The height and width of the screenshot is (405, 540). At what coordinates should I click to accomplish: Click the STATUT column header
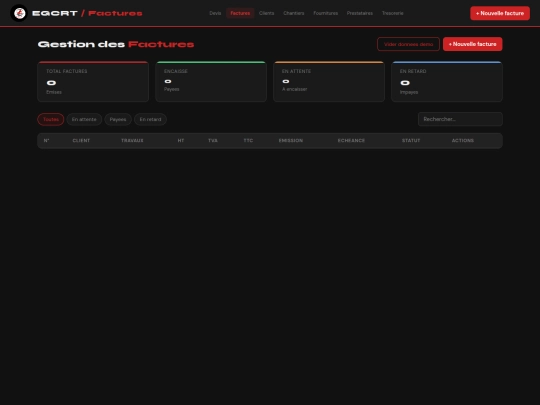[411, 141]
